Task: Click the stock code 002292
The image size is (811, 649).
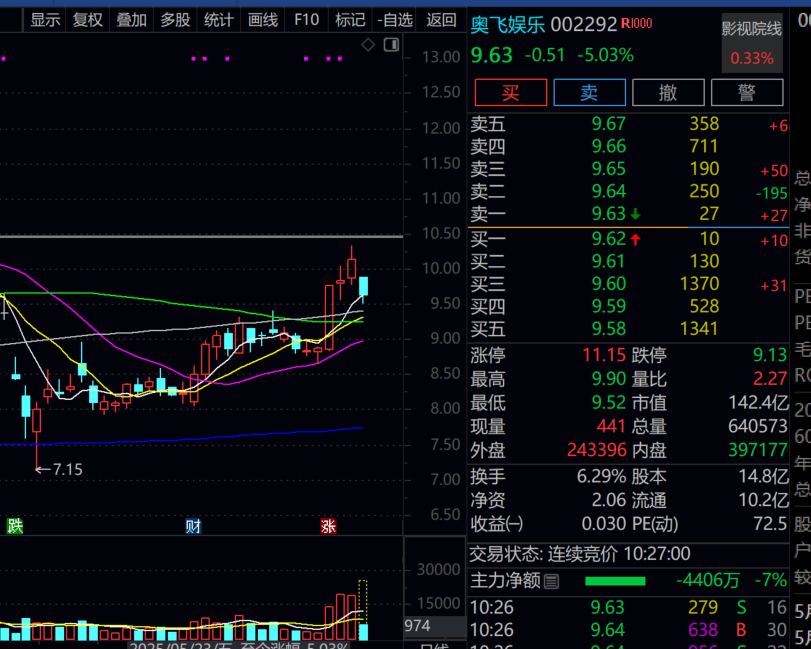Action: click(x=583, y=24)
